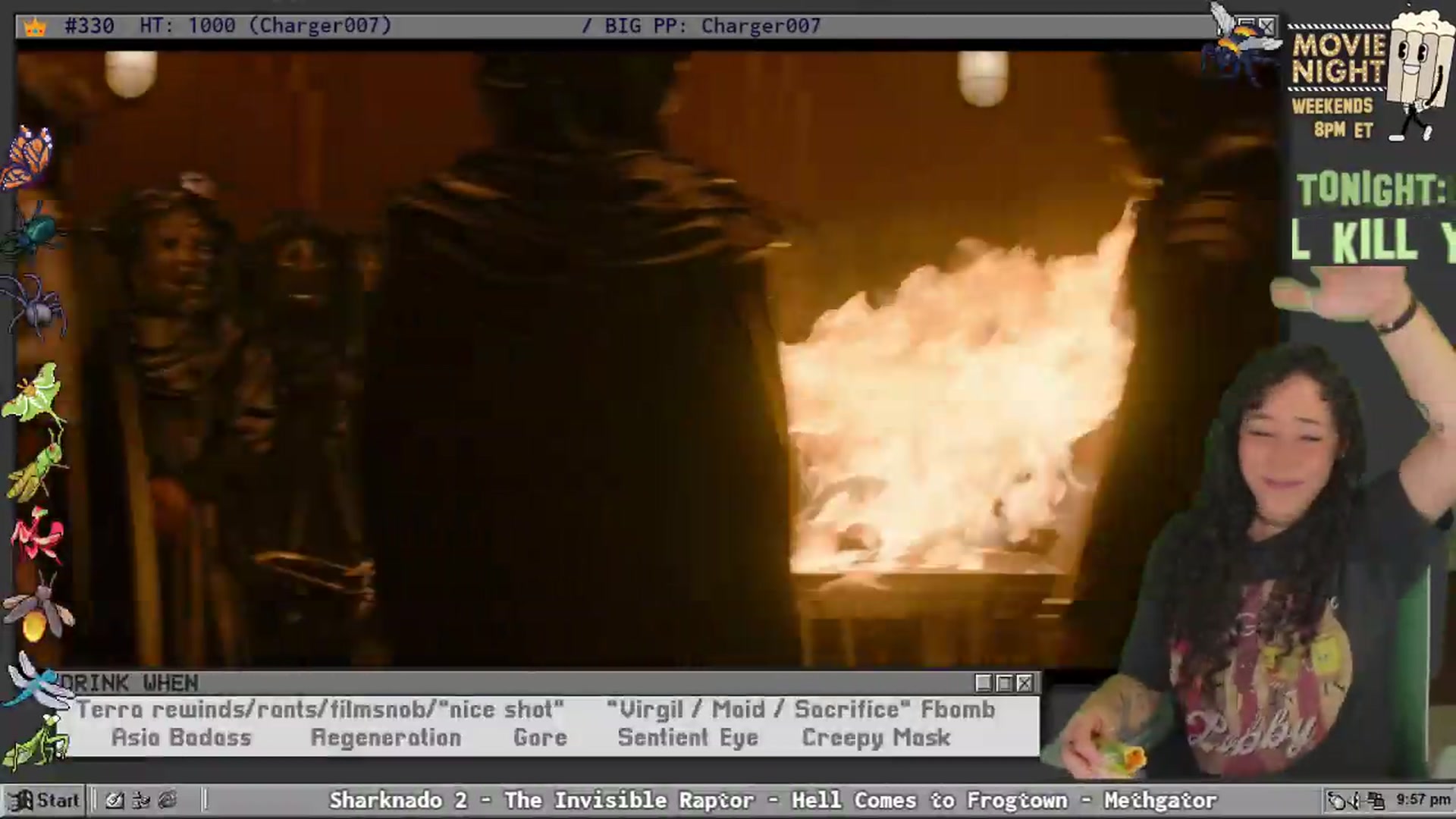Click the MOVIE NIGHT logo
The height and width of the screenshot is (819, 1456).
pyautogui.click(x=1338, y=58)
